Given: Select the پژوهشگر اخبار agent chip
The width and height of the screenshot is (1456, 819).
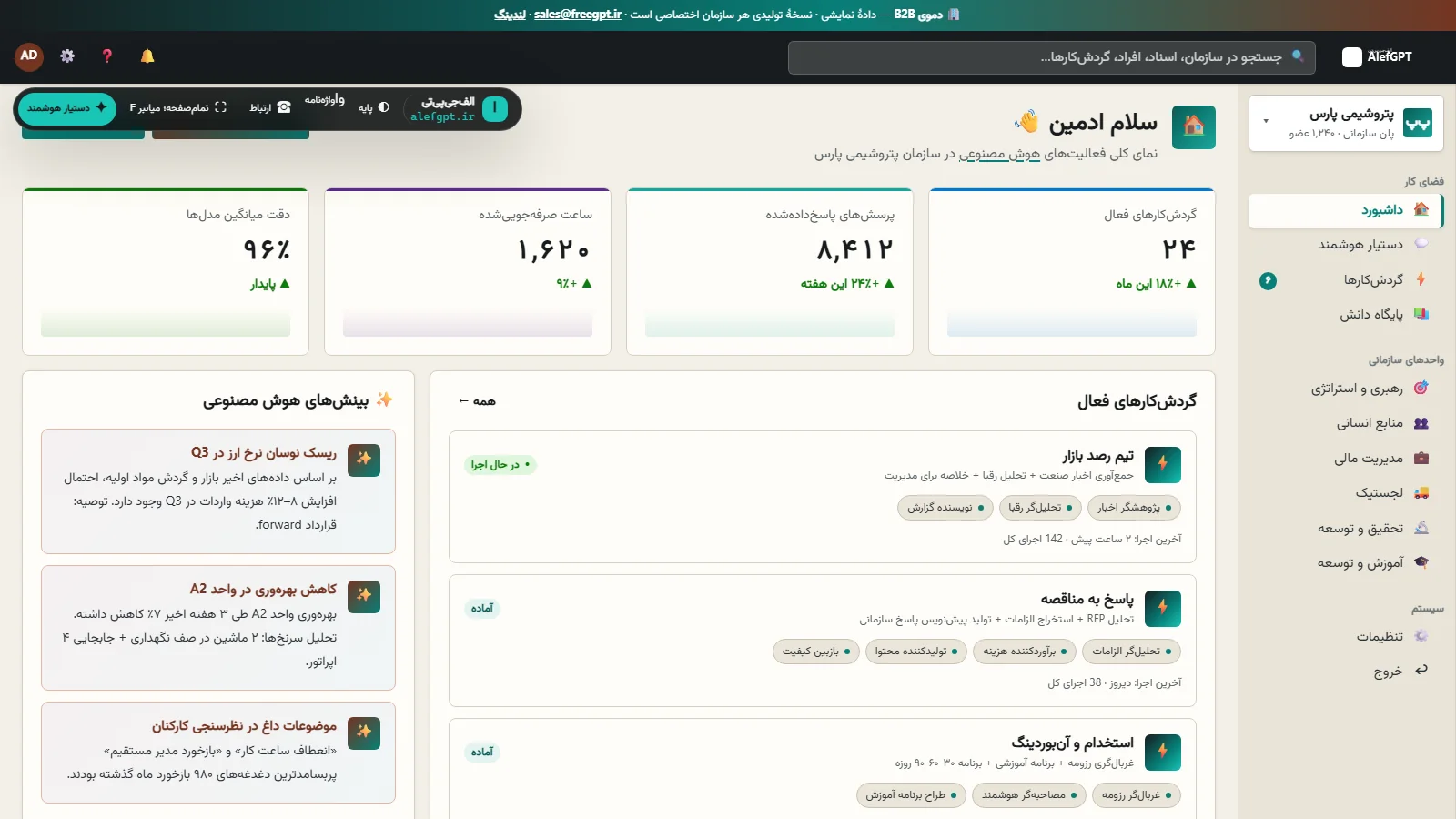Looking at the screenshot, I should click(x=1135, y=508).
